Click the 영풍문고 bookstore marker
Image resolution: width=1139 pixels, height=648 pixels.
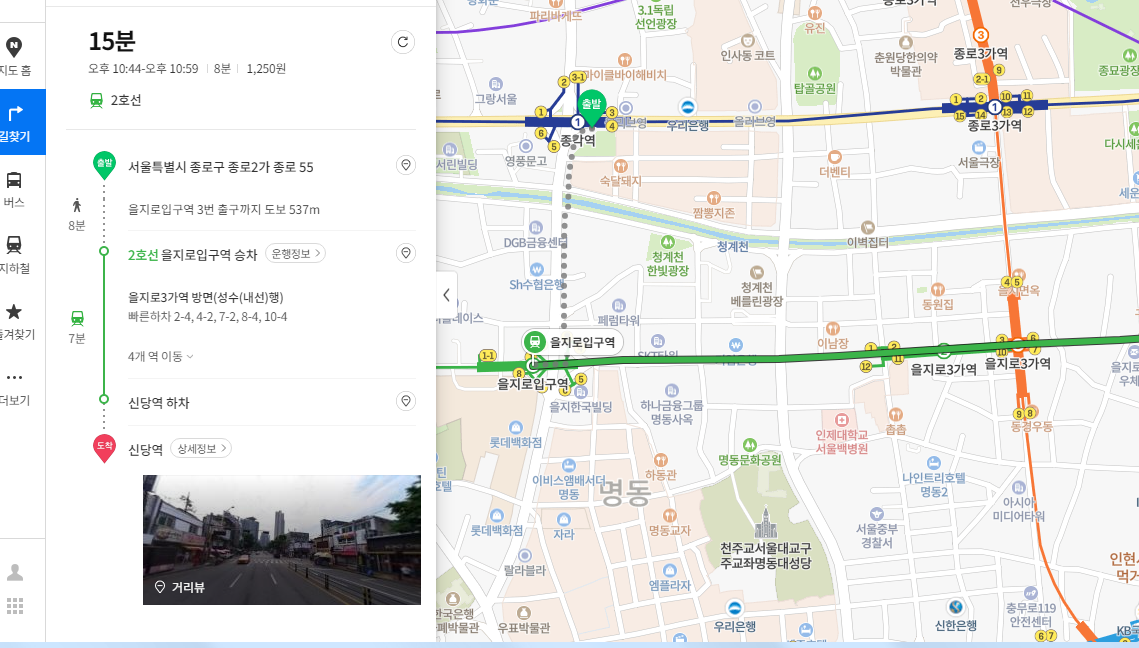526,146
